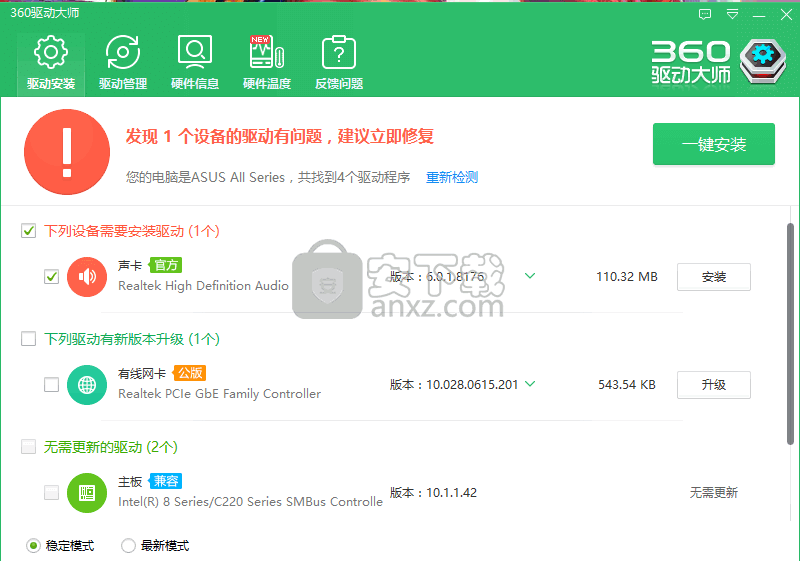Click the motherboard chip icon
This screenshot has height=561, width=800.
click(87, 493)
